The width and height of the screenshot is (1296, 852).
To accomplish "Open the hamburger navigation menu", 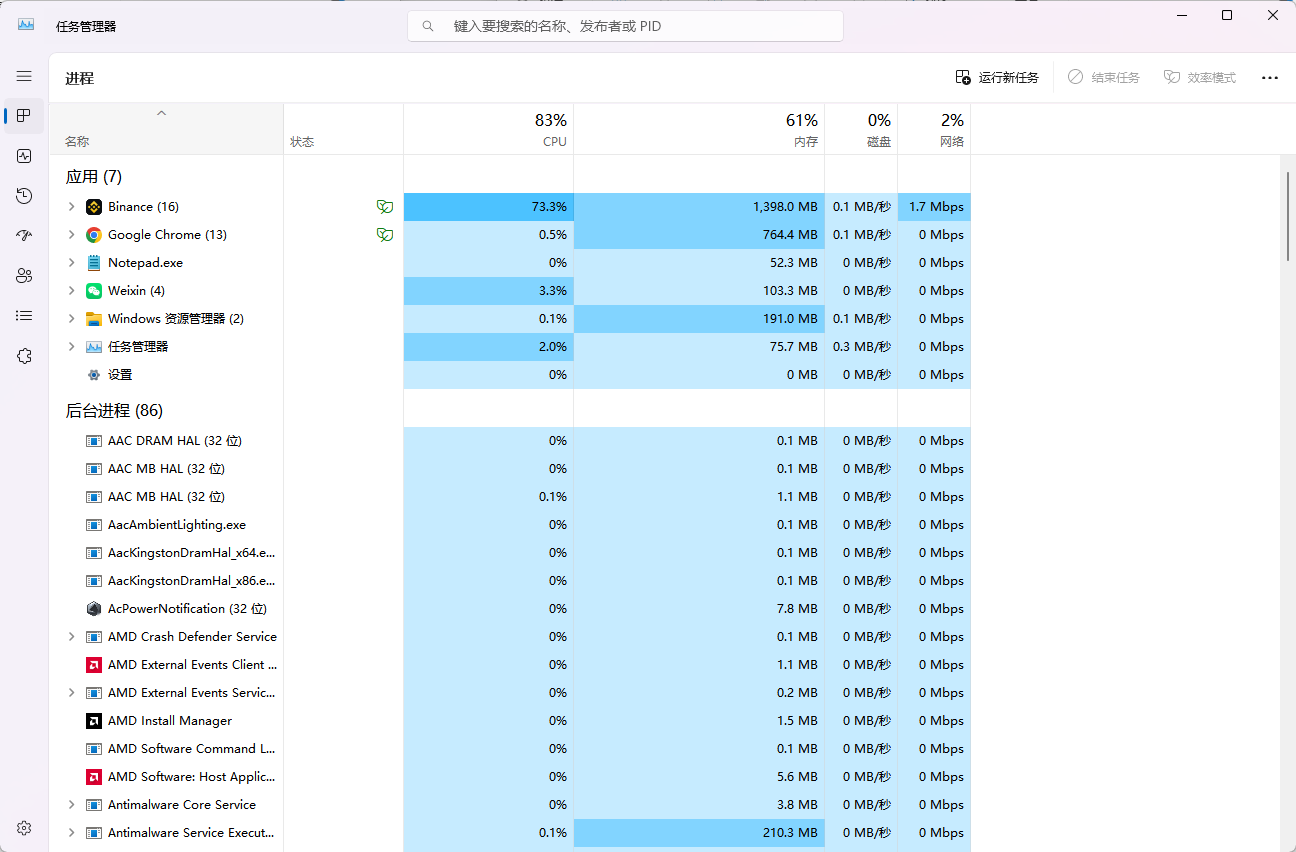I will coord(24,76).
